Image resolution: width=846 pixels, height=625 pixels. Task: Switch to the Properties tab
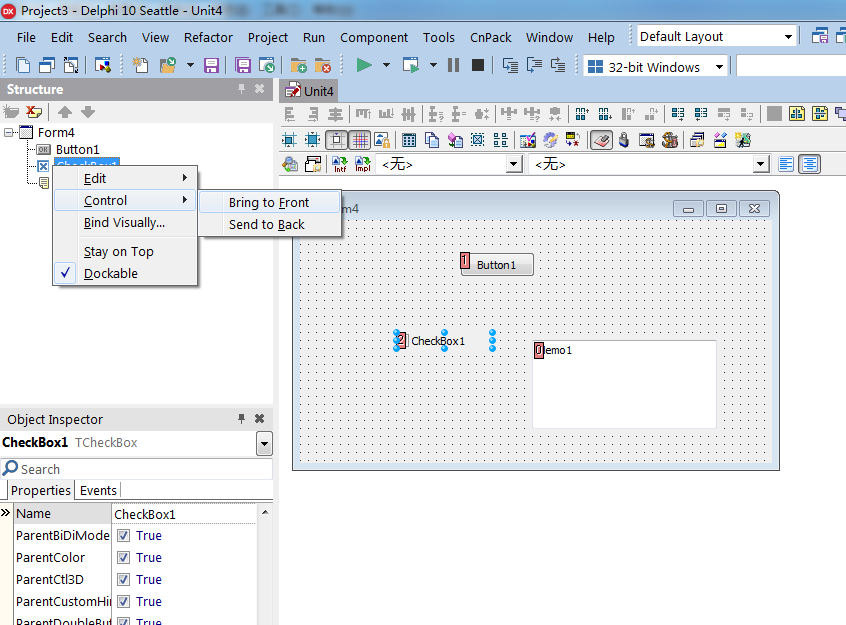tap(40, 490)
